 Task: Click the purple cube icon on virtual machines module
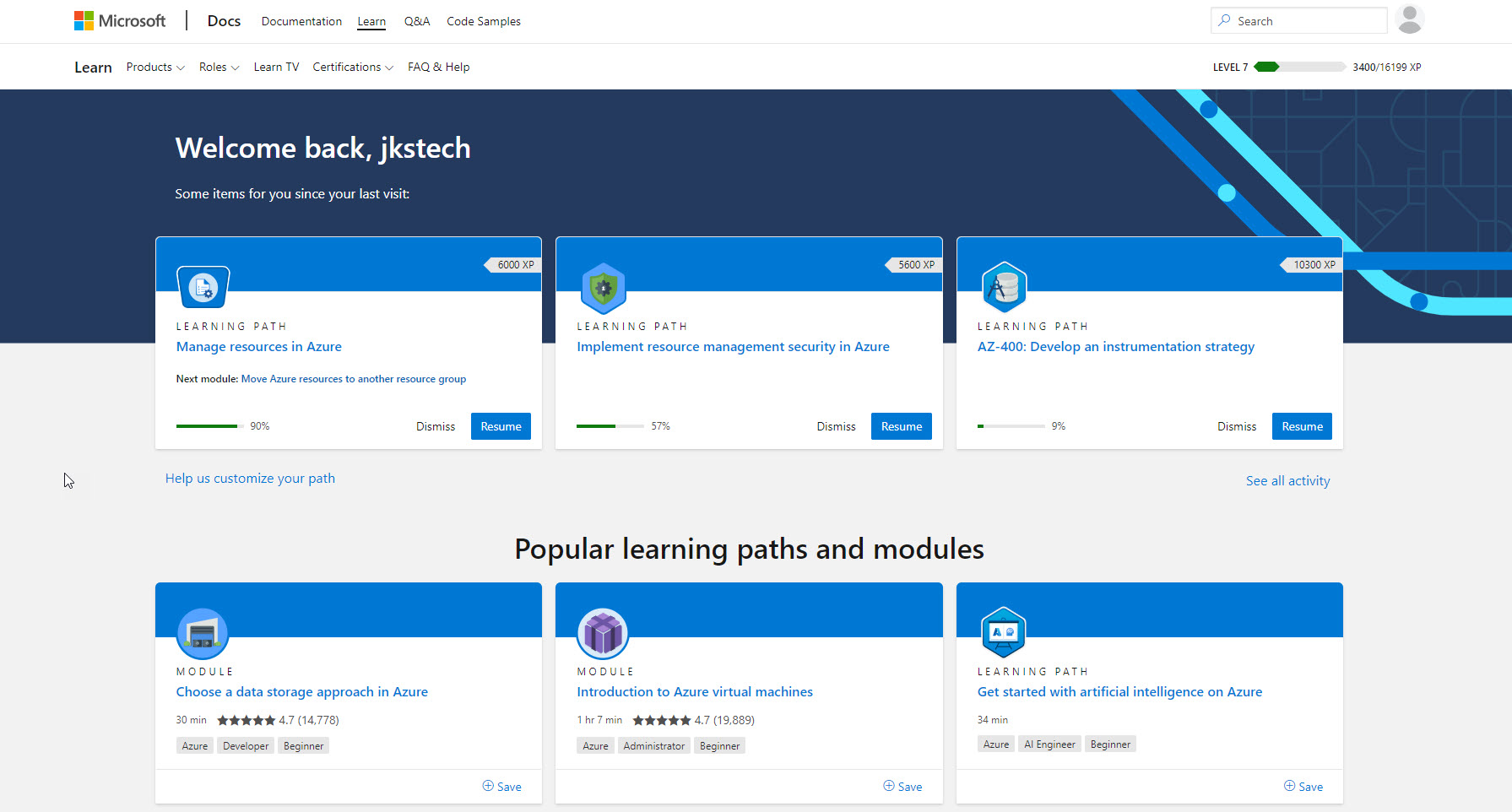tap(603, 633)
